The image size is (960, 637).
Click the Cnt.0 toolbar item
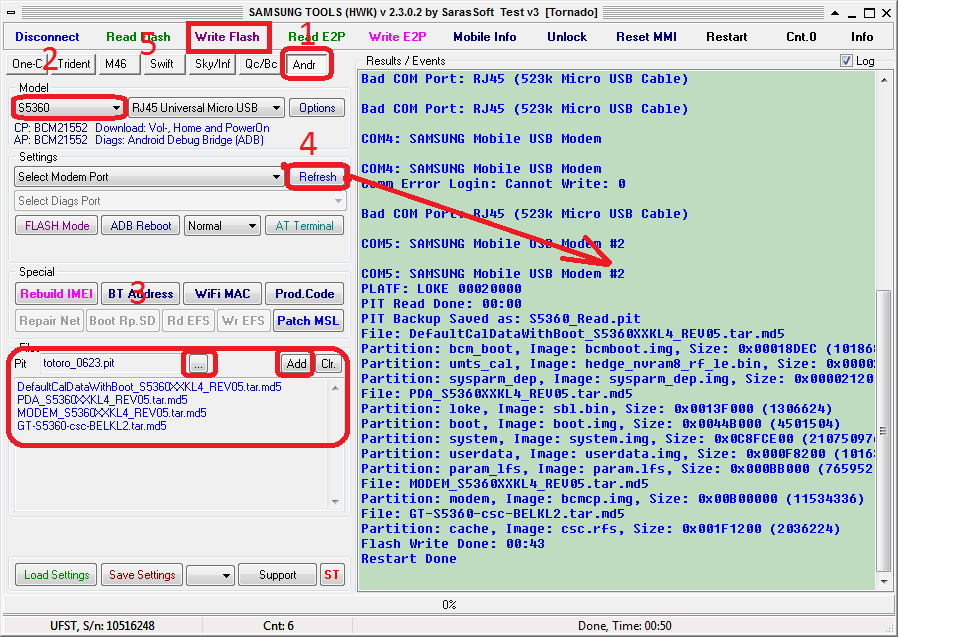pos(801,37)
